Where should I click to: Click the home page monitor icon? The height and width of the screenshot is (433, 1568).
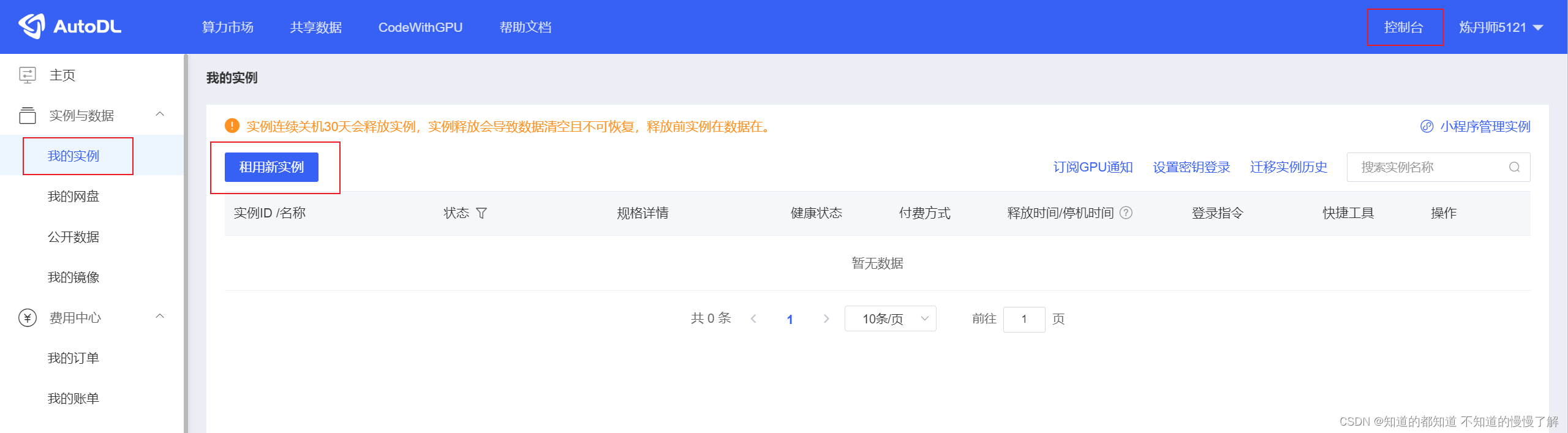click(28, 75)
